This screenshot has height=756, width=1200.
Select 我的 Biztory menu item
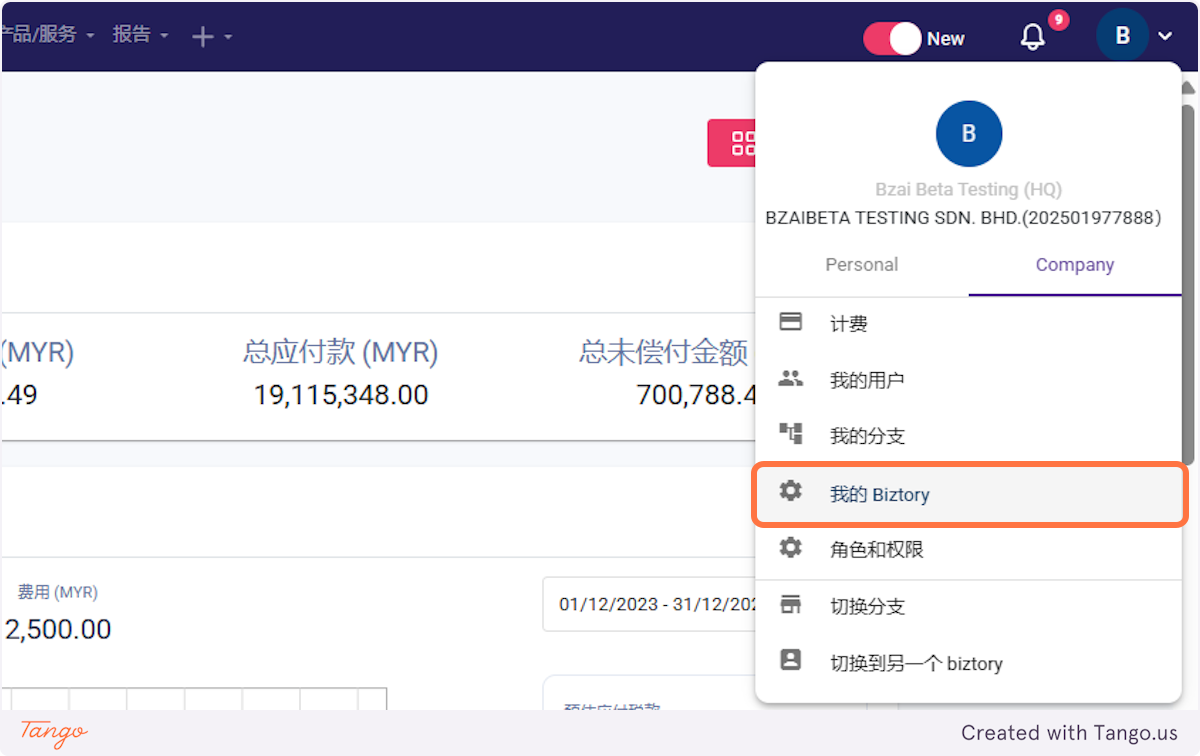click(970, 494)
